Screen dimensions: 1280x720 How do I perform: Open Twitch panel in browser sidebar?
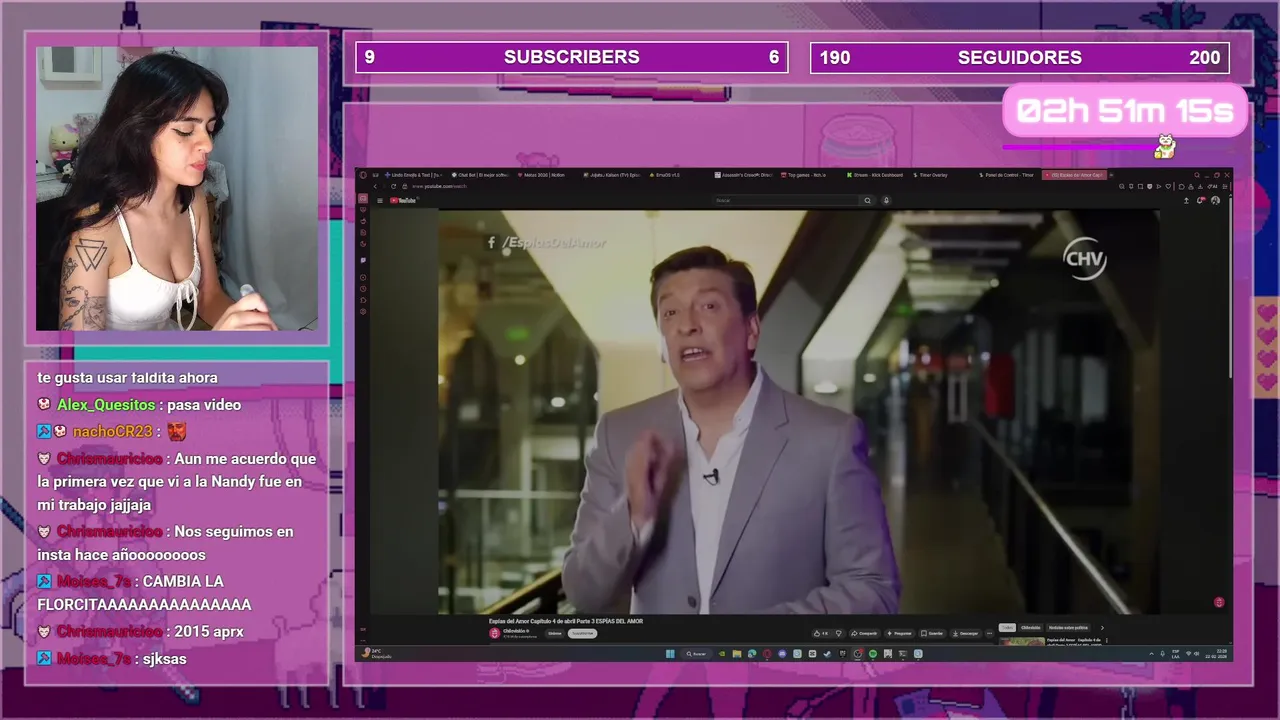363,260
